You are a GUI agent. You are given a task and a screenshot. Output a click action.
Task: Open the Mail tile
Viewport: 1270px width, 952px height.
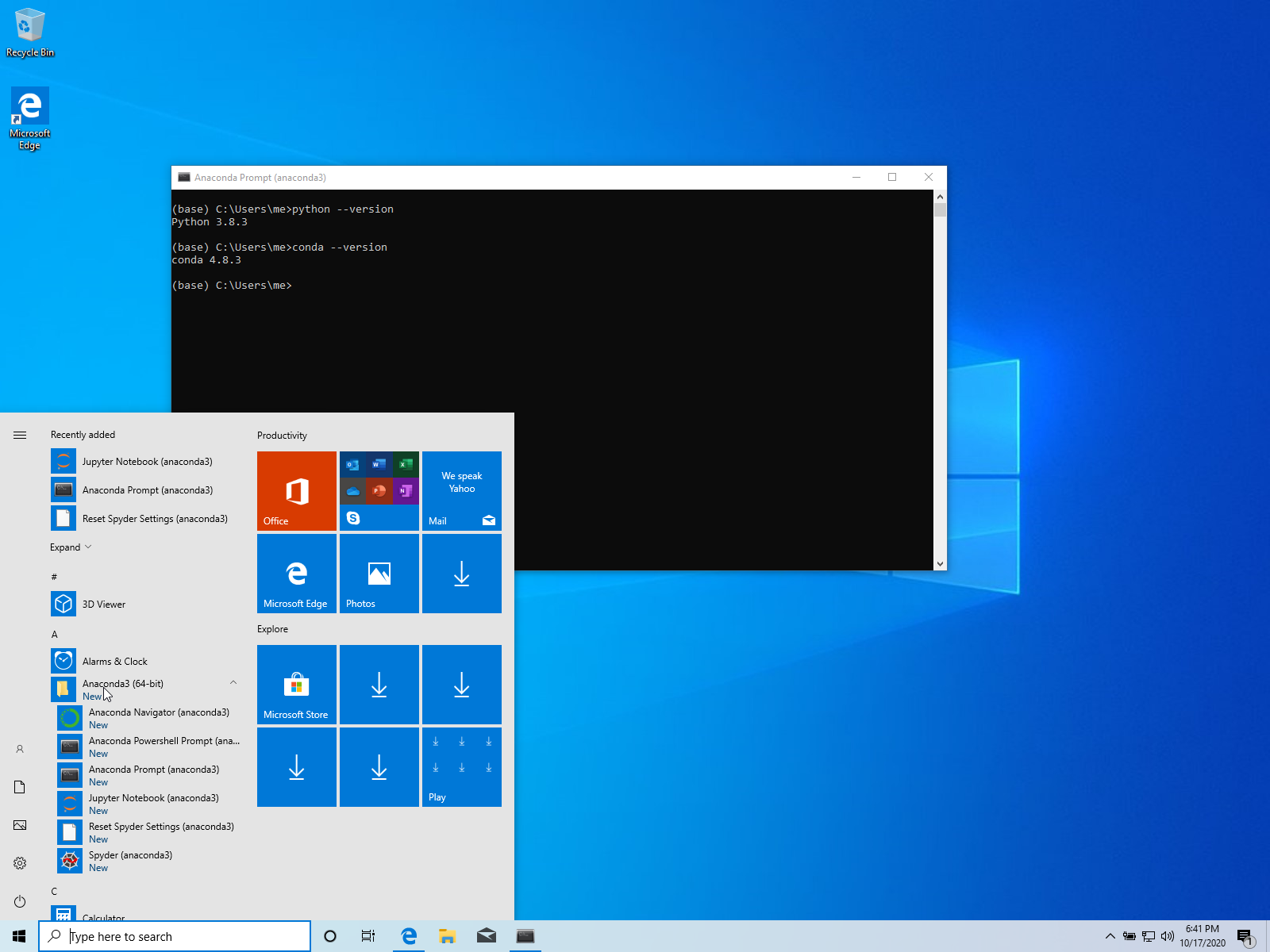[462, 491]
